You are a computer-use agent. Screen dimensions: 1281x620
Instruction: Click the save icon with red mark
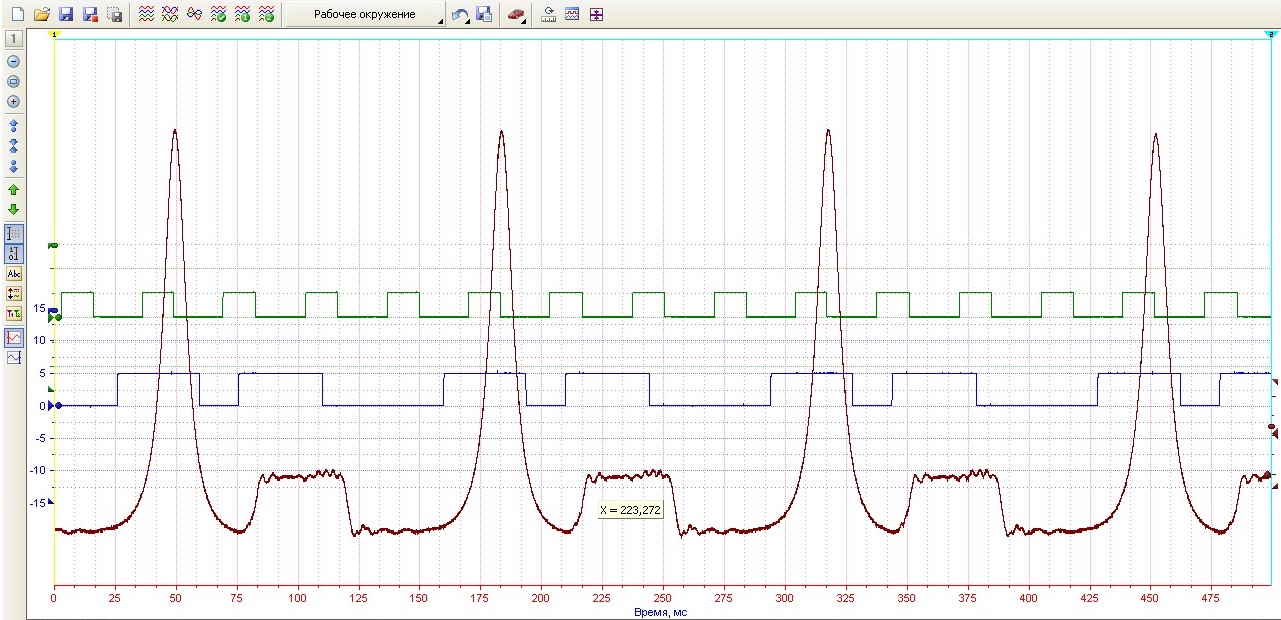(x=90, y=14)
